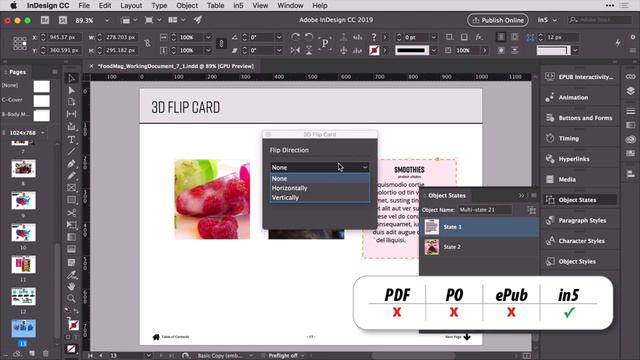
Task: Select the Line tool
Action: coord(72,151)
